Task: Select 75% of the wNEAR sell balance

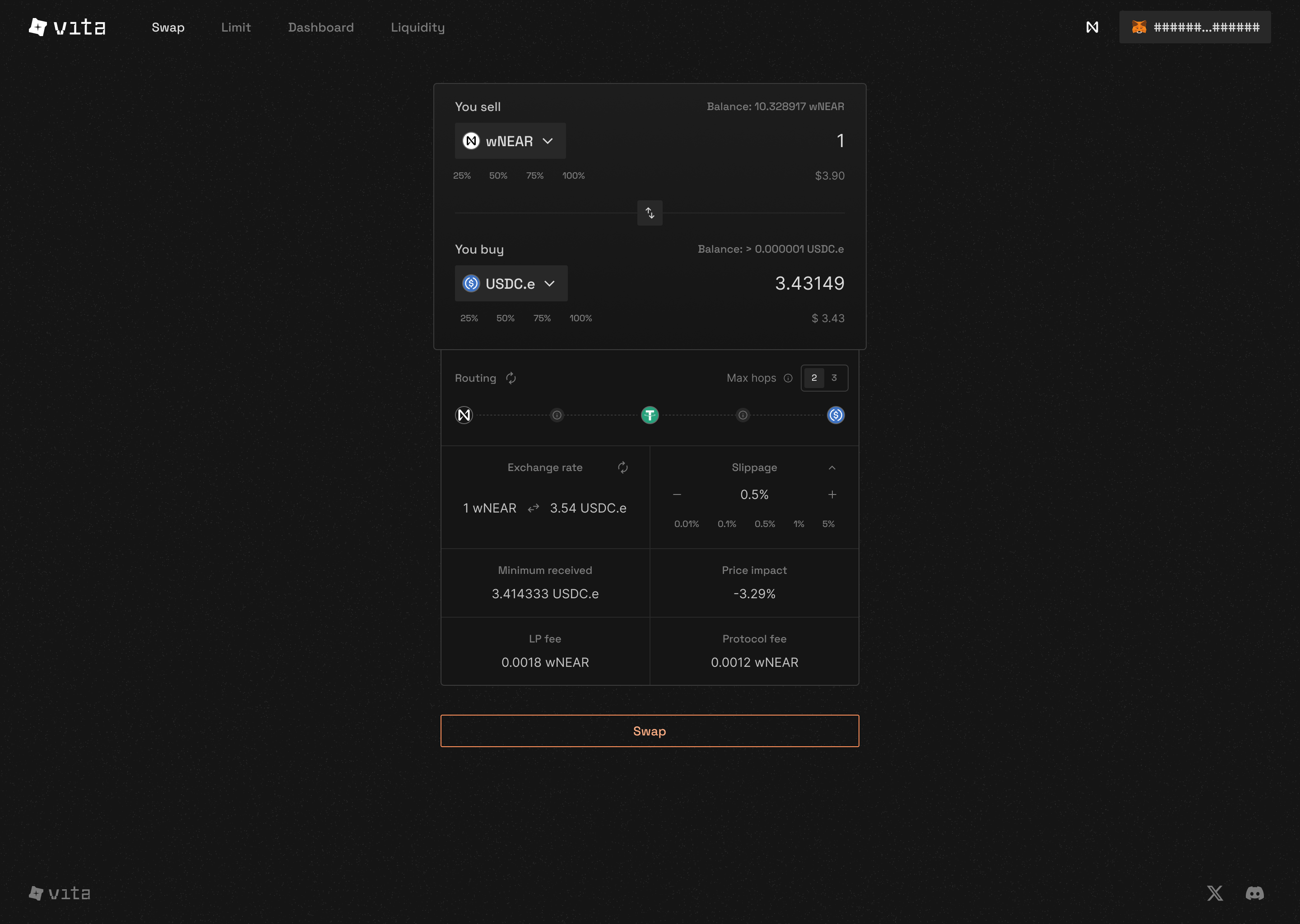Action: (534, 175)
